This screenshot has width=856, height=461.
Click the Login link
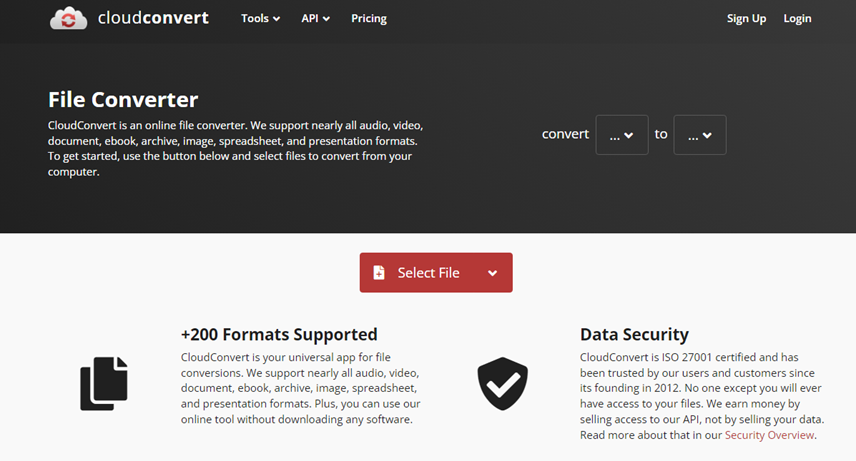[797, 19]
